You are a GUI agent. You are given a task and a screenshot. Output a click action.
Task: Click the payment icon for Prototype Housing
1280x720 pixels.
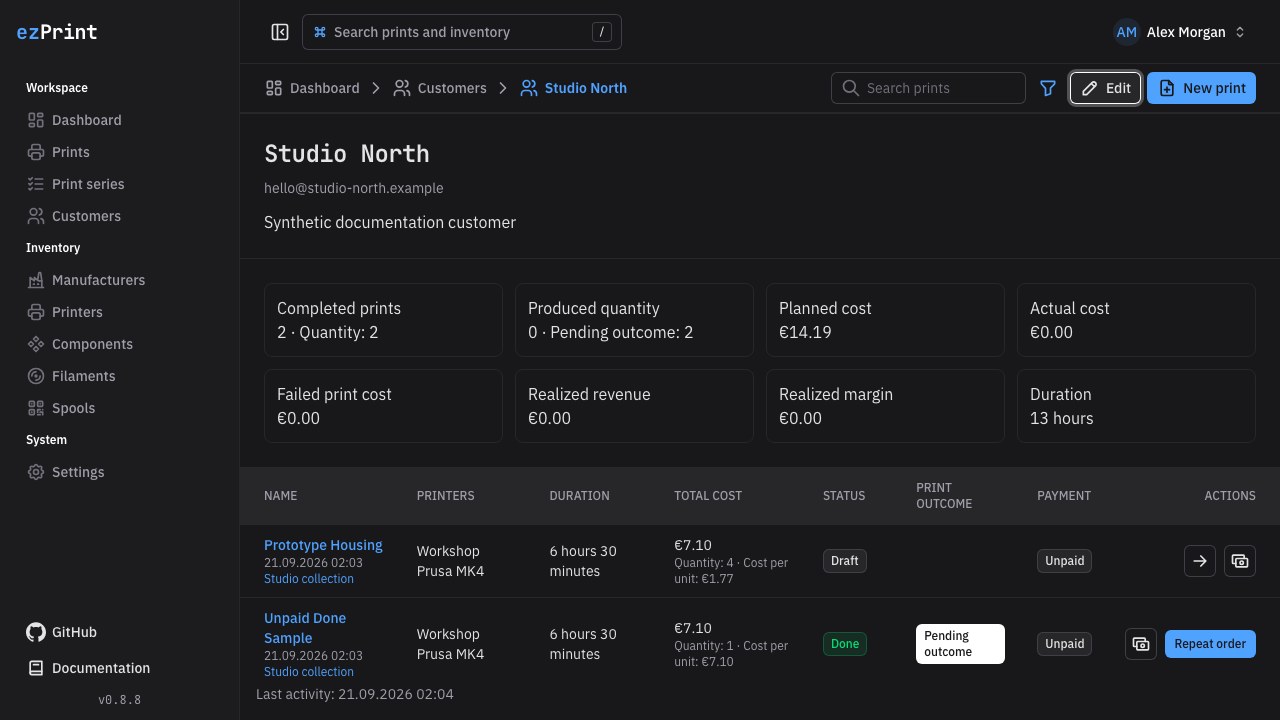pyautogui.click(x=1240, y=561)
